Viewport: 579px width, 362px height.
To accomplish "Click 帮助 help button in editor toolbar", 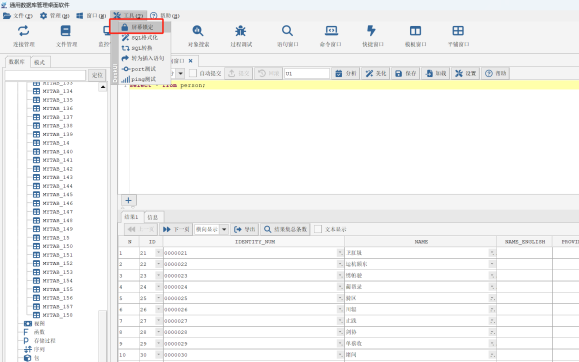I will [x=496, y=74].
